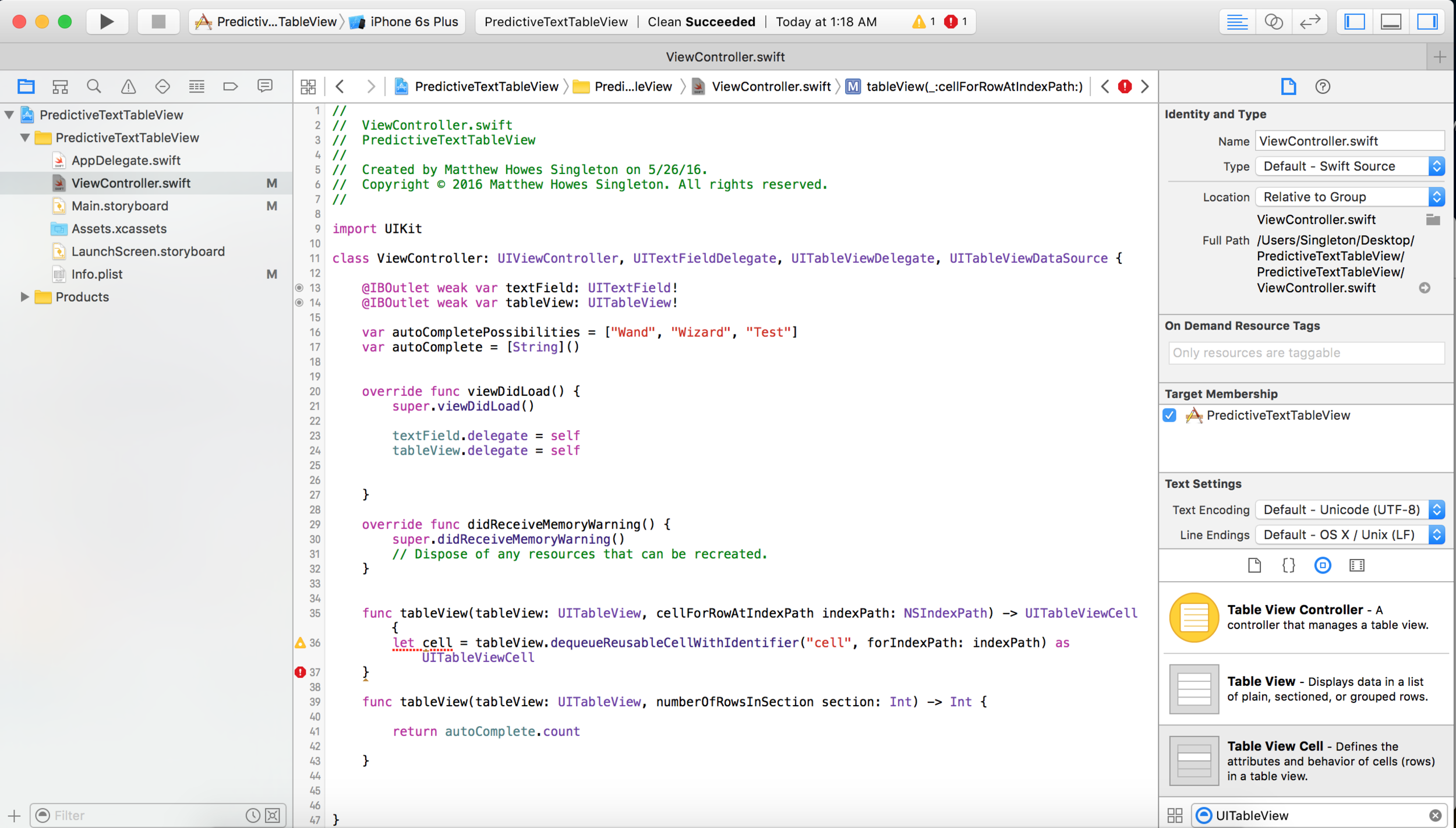Toggle the utilities pane
This screenshot has height=828, width=1456.
coord(1427,22)
